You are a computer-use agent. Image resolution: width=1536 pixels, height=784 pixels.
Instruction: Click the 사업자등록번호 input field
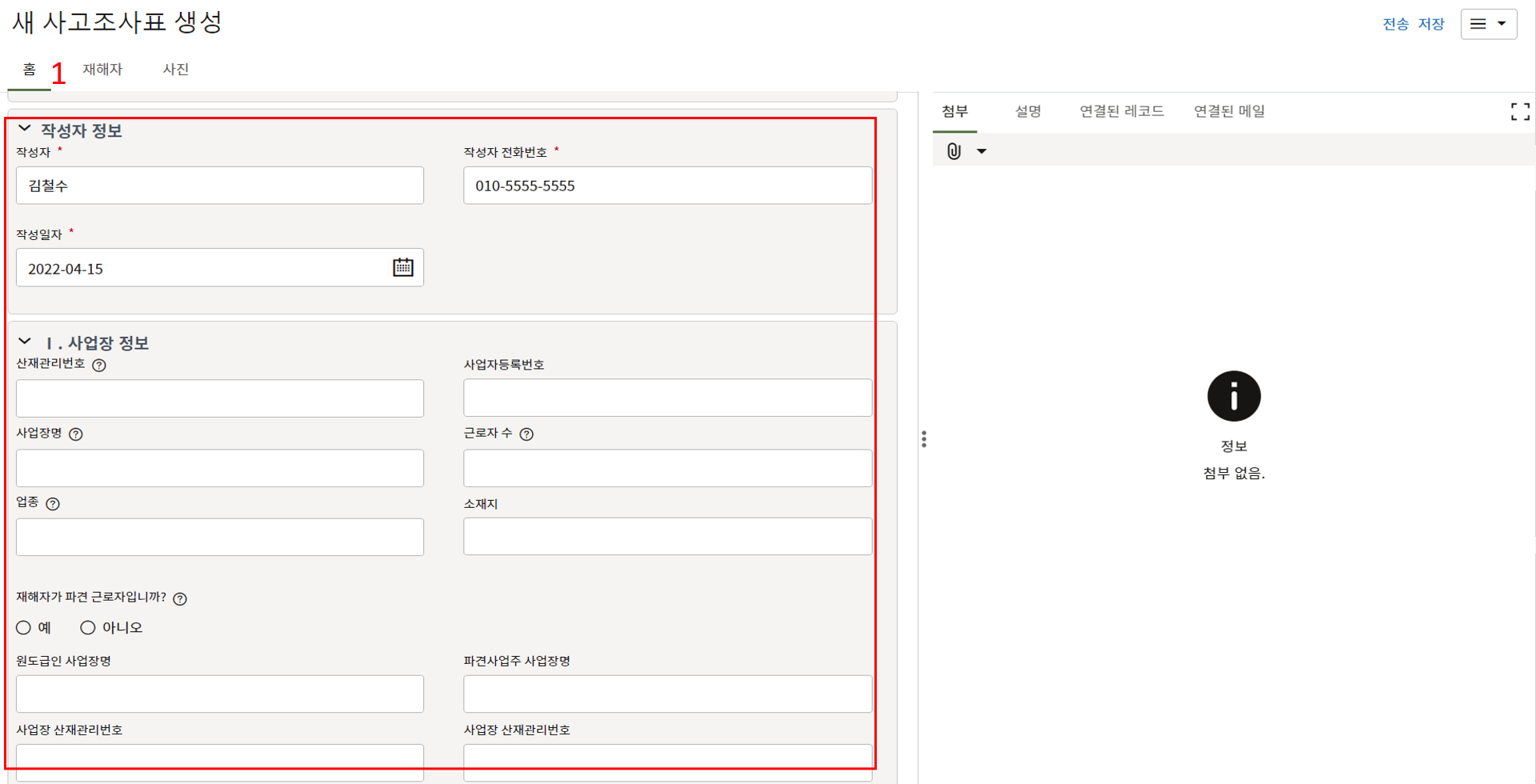coord(667,398)
